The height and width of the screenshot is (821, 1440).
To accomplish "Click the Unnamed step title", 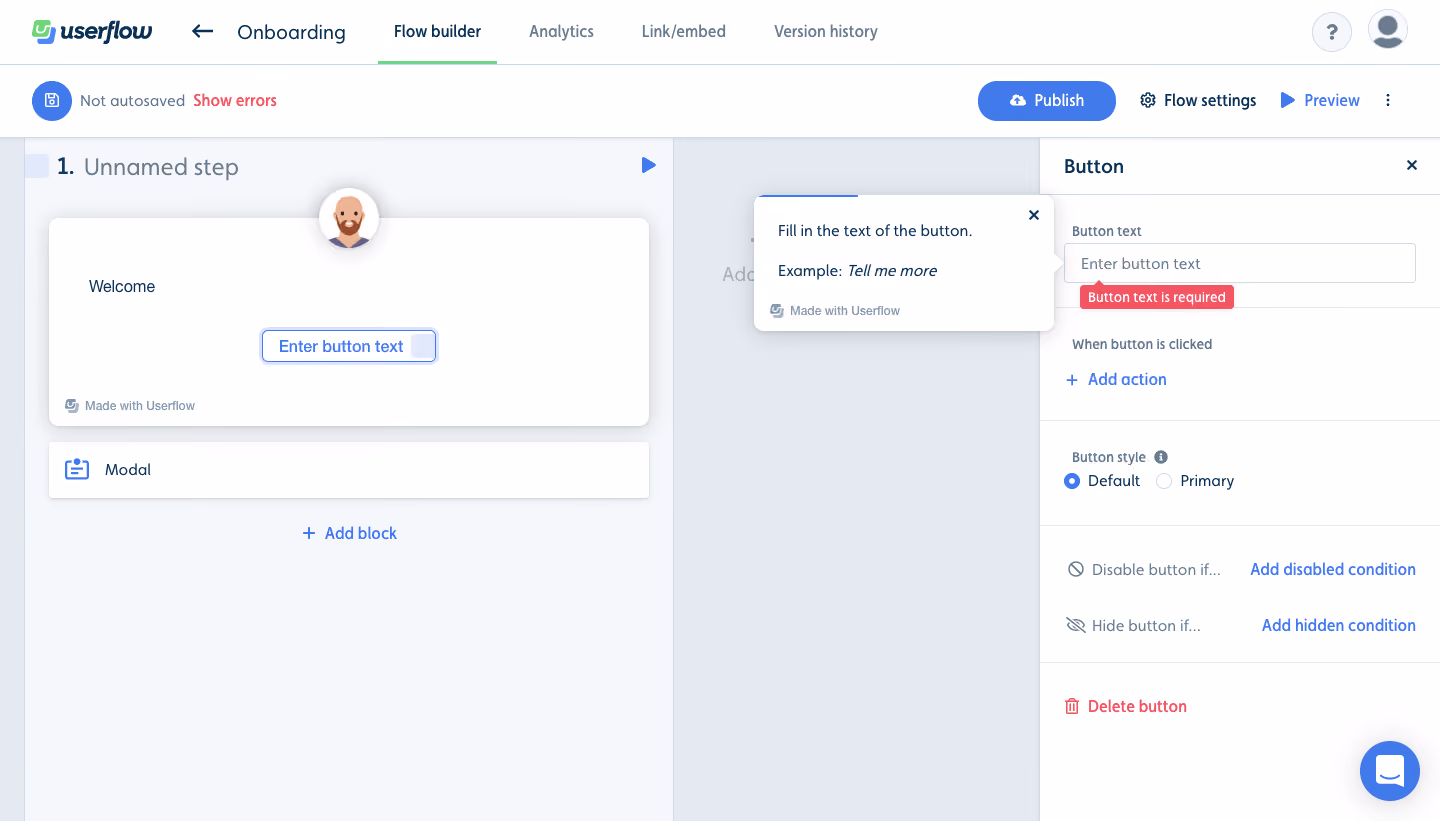I will [161, 167].
